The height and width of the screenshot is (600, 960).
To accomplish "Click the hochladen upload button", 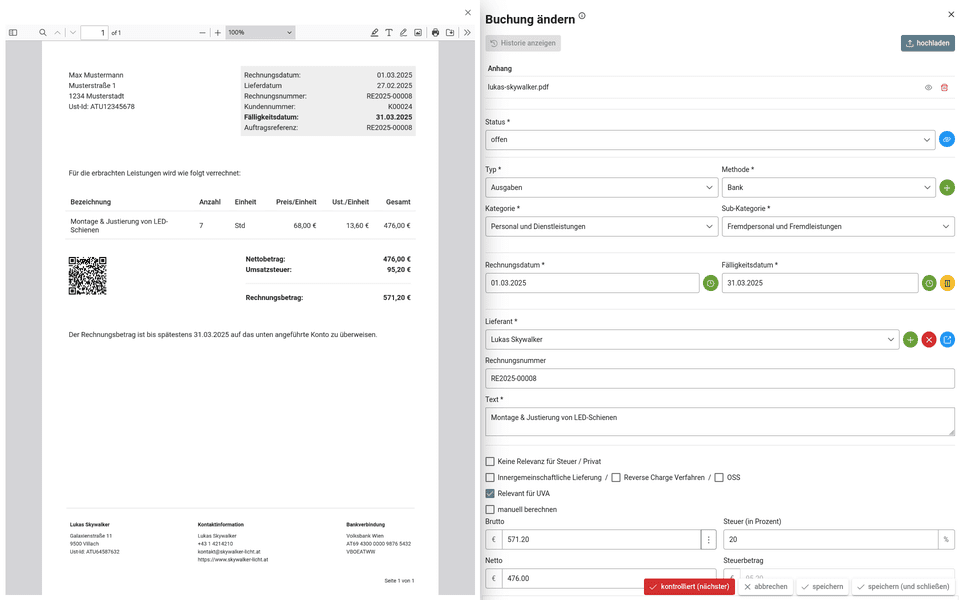I will click(x=927, y=44).
